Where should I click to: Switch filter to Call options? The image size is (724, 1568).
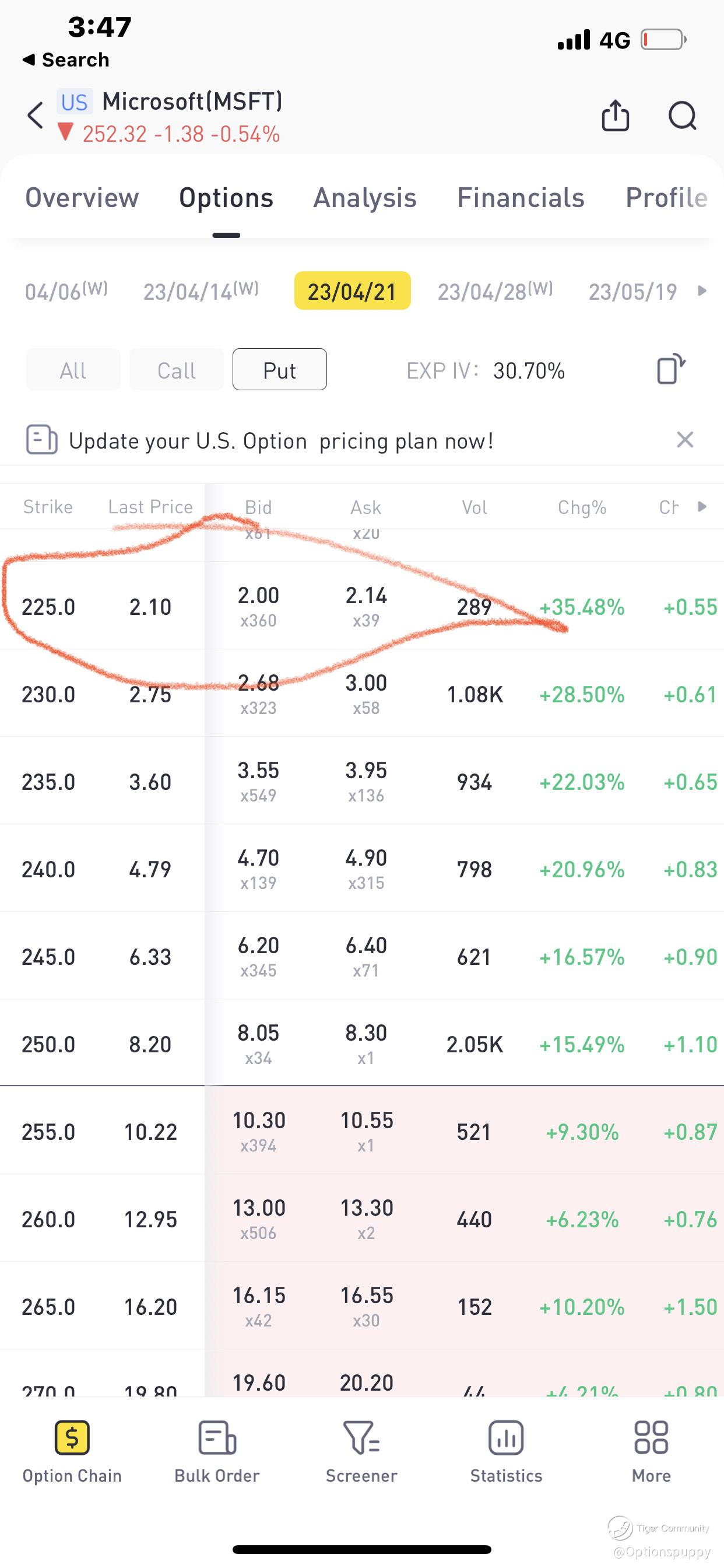coord(177,369)
